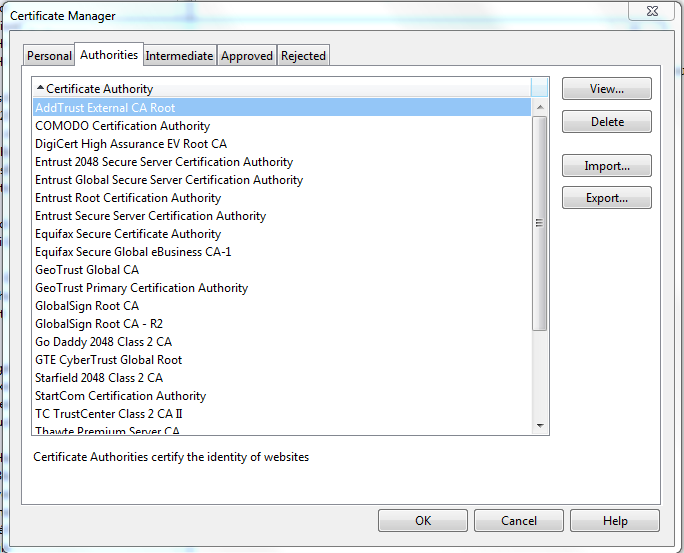The height and width of the screenshot is (553, 684).
Task: Switch to the Personal tab
Action: pyautogui.click(x=48, y=56)
